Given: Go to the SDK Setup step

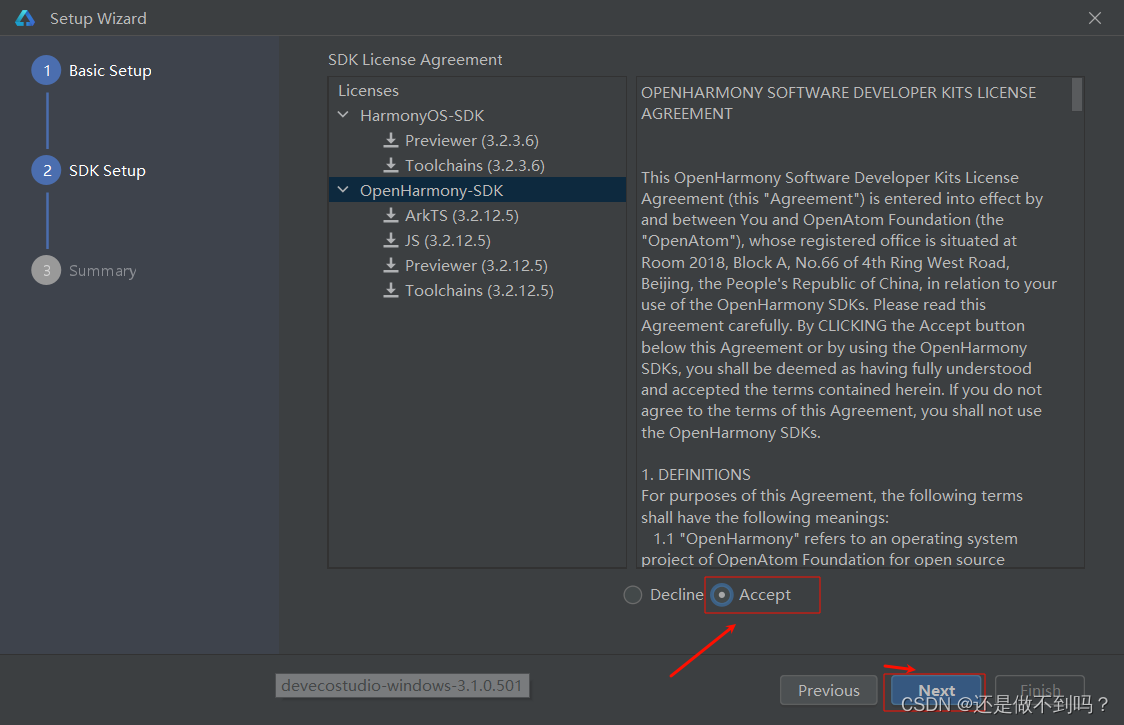Looking at the screenshot, I should tap(108, 171).
